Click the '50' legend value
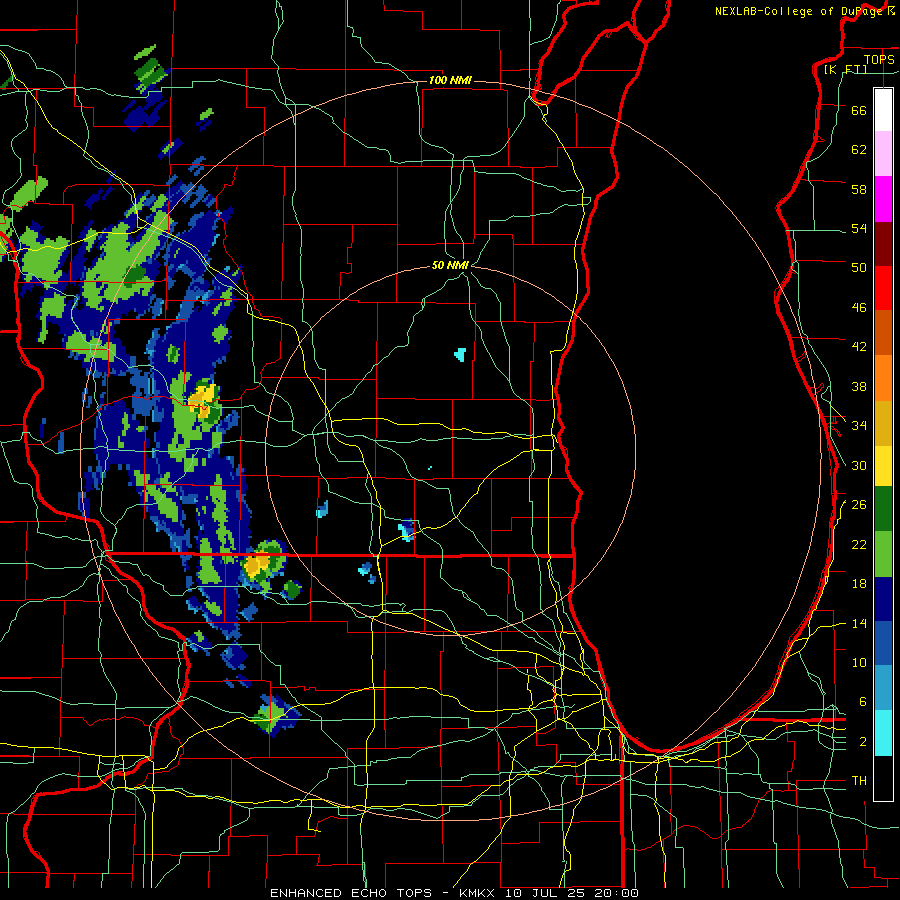The image size is (900, 900). click(x=859, y=267)
